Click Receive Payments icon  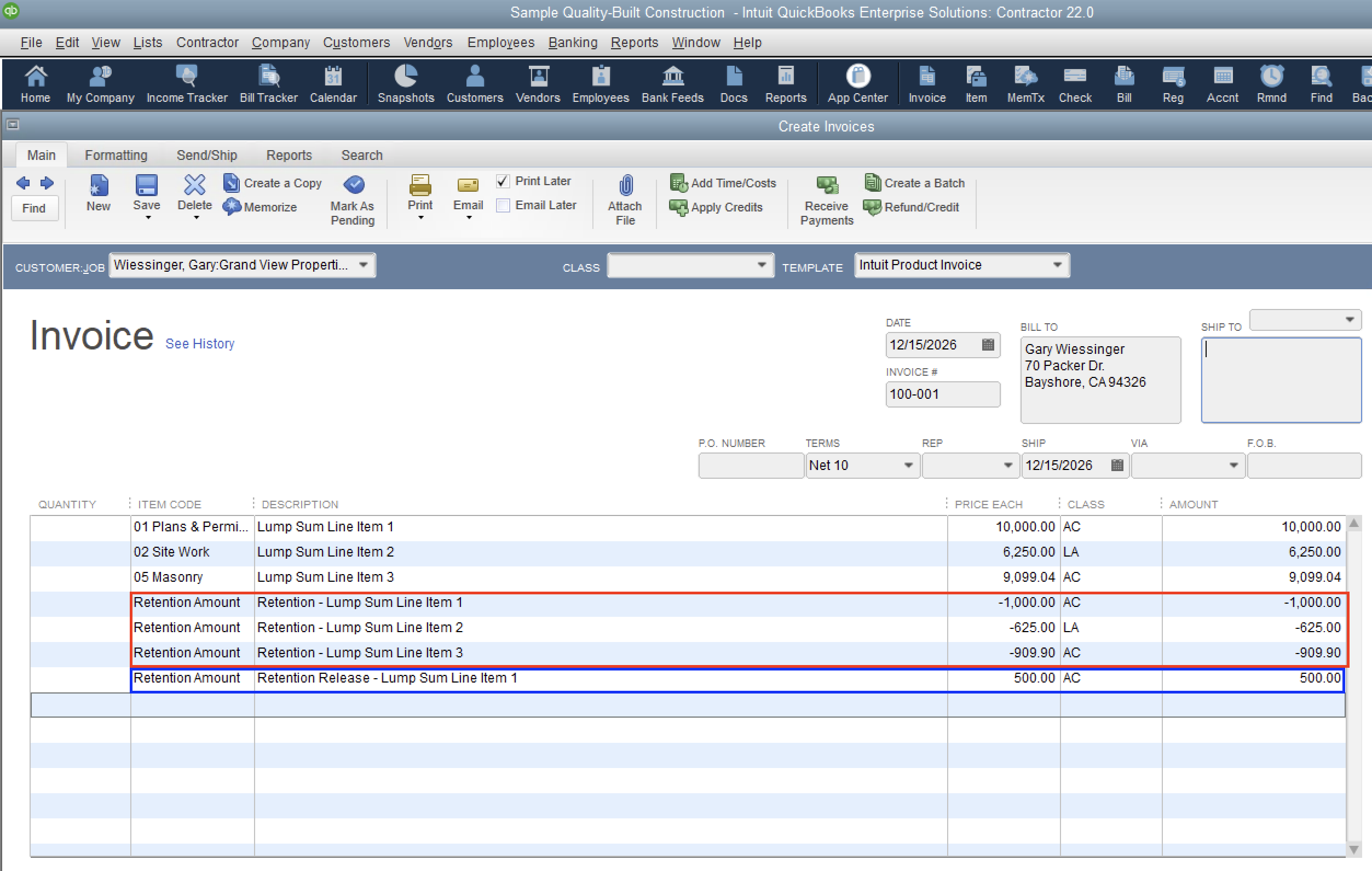827,200
